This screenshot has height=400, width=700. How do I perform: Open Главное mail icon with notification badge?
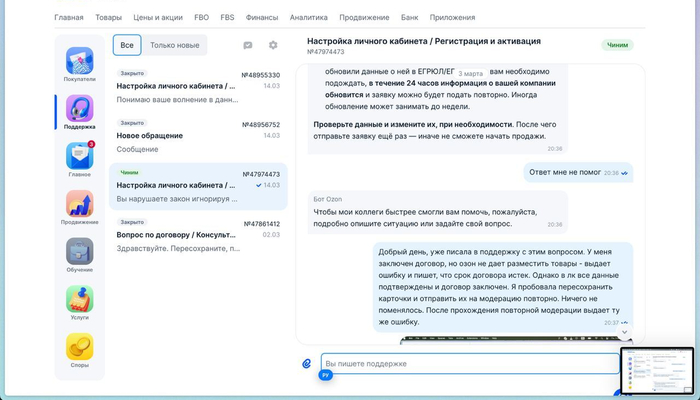click(80, 157)
